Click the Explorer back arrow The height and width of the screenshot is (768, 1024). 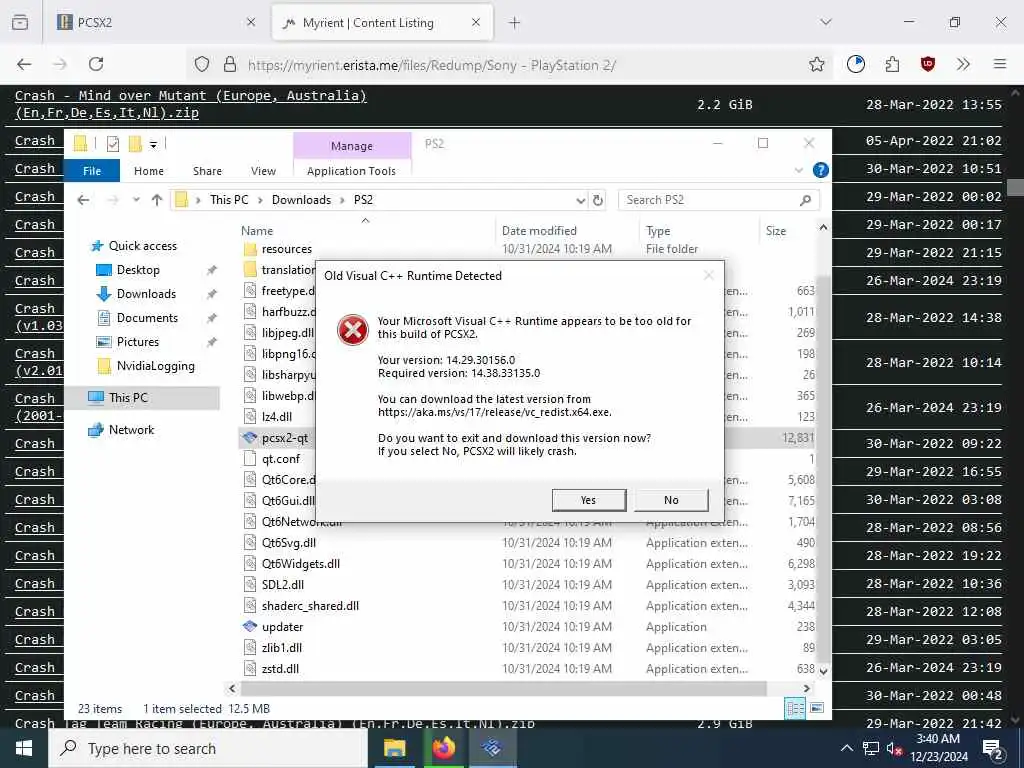[83, 200]
